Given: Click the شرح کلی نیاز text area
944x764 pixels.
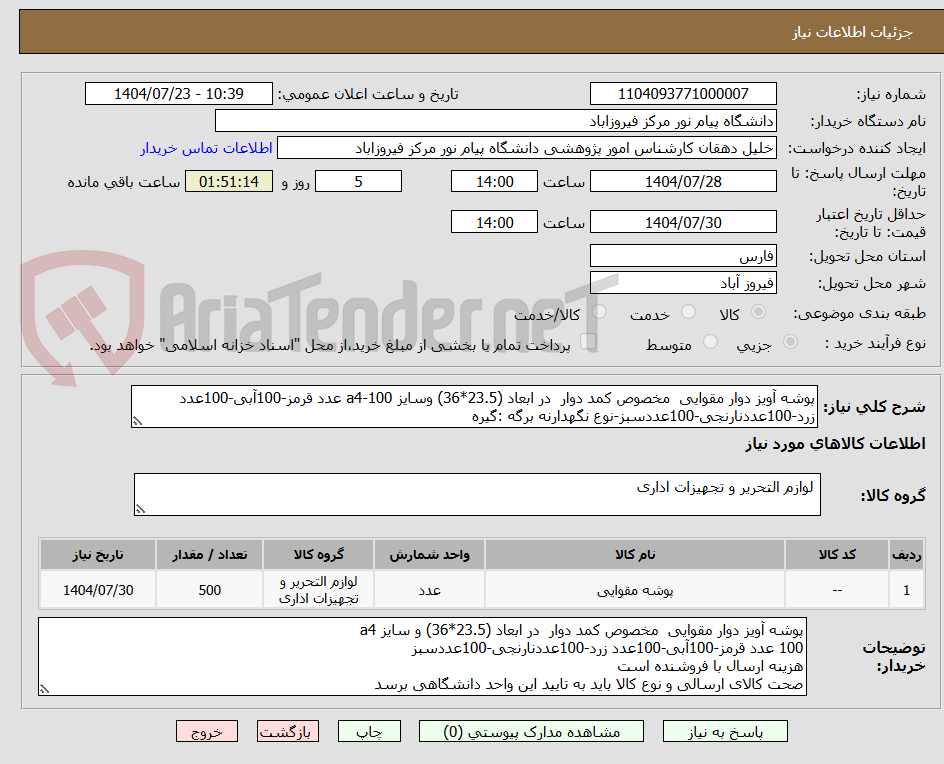Looking at the screenshot, I should pos(474,407).
